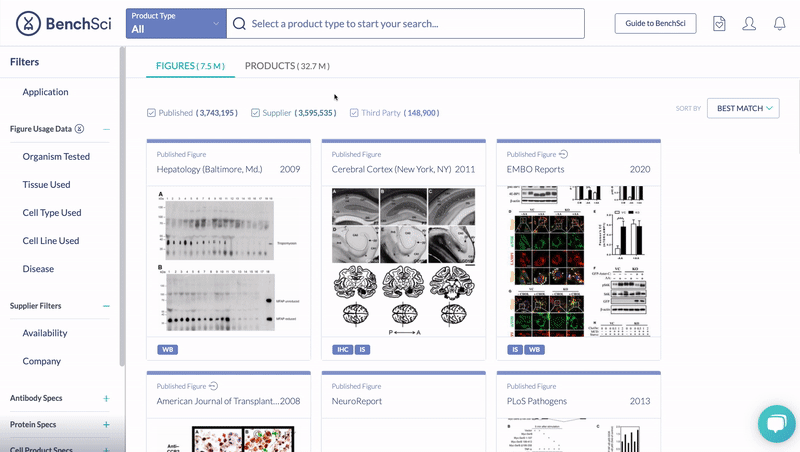Open the Cerebral Cortex brain sections thumbnail

tap(404, 261)
